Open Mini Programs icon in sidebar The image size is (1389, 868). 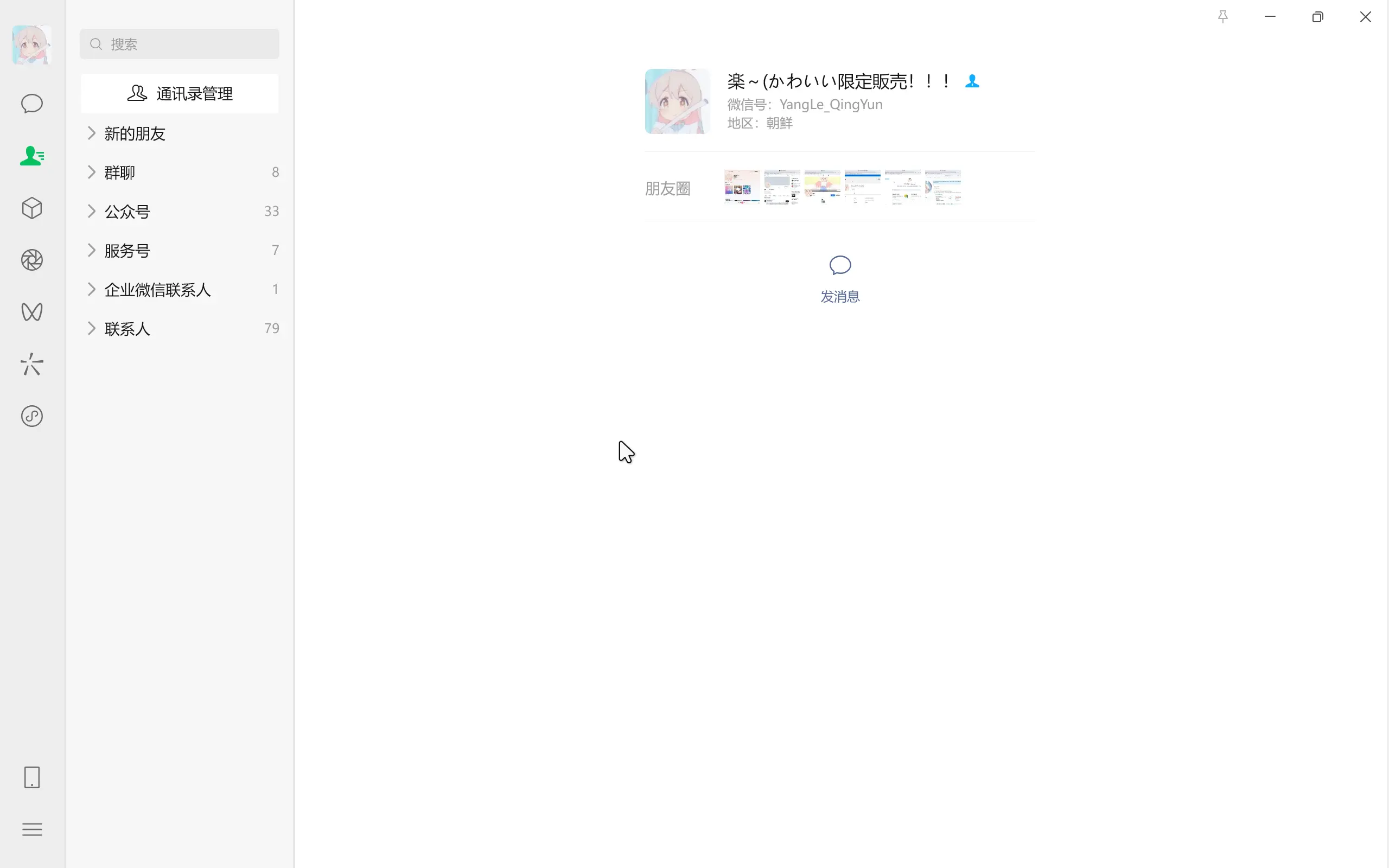tap(31, 416)
